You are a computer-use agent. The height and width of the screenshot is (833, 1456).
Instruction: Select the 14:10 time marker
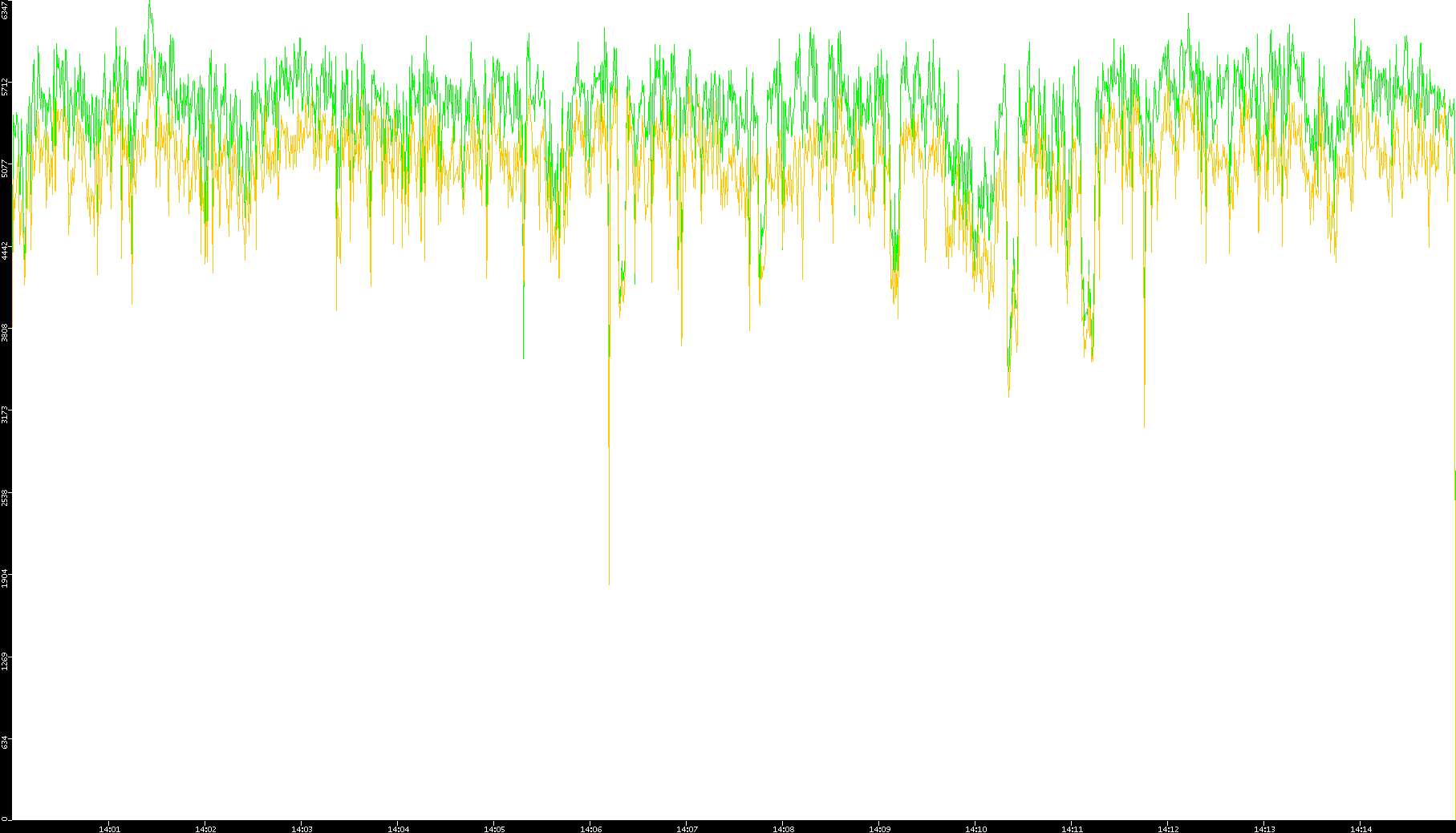(x=975, y=828)
